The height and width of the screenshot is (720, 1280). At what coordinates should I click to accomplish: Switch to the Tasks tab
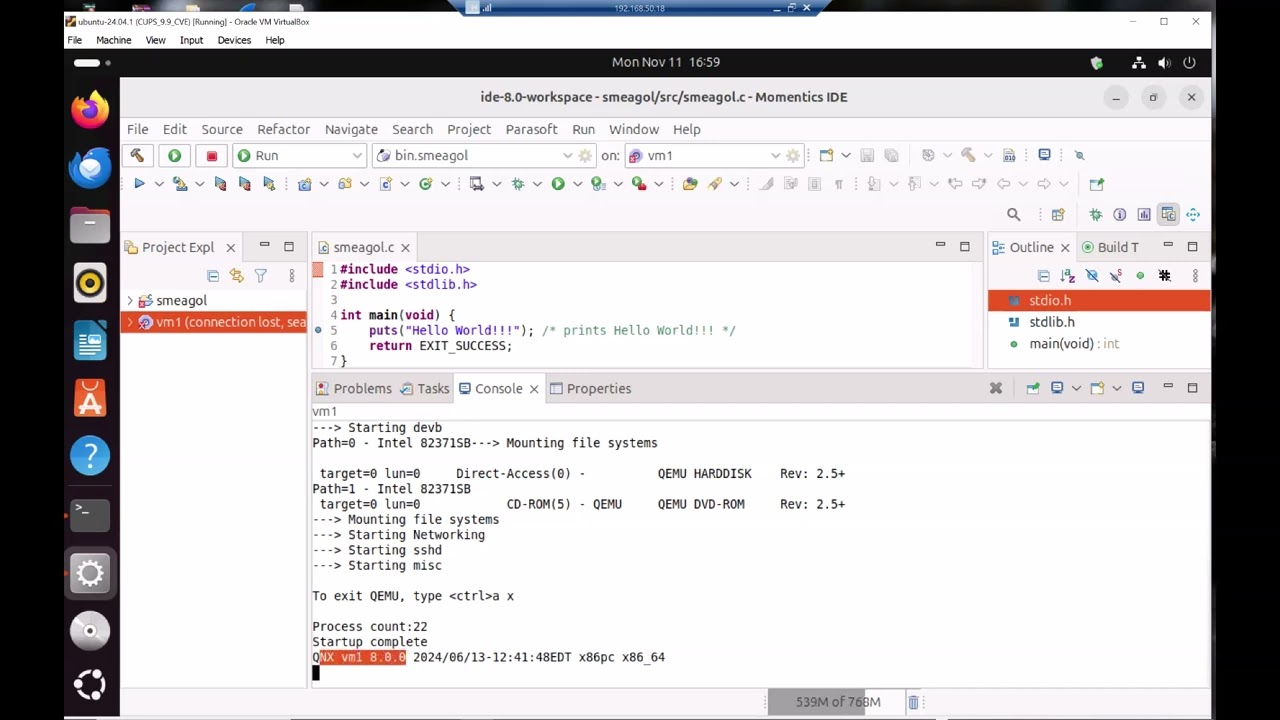pyautogui.click(x=425, y=388)
